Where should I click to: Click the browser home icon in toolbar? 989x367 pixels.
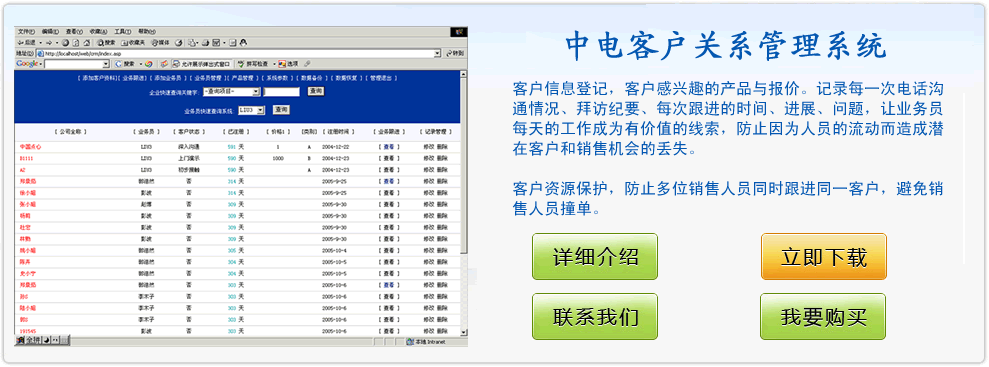point(86,43)
